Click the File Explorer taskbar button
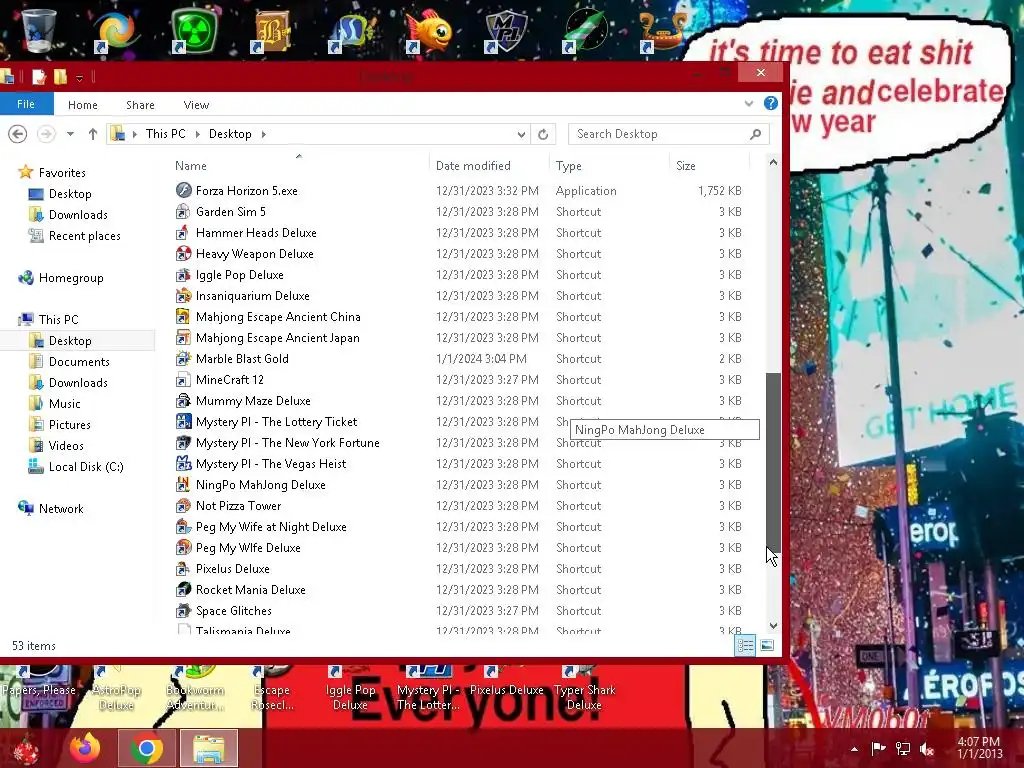This screenshot has height=768, width=1024. 209,748
